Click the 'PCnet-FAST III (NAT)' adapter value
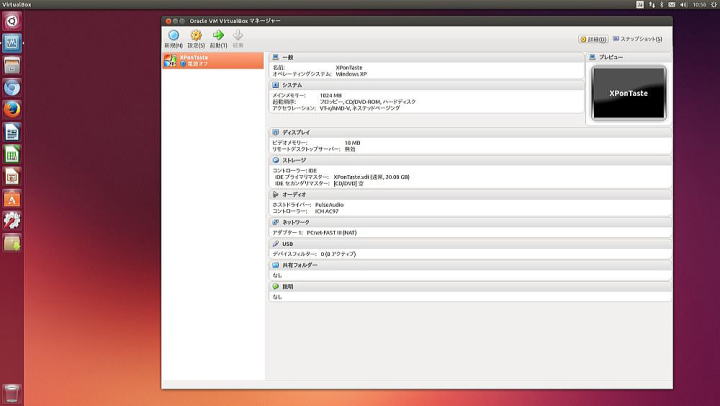 click(x=332, y=233)
